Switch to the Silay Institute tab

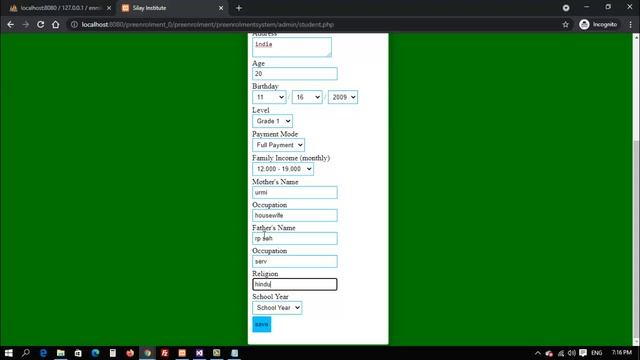pos(172,8)
